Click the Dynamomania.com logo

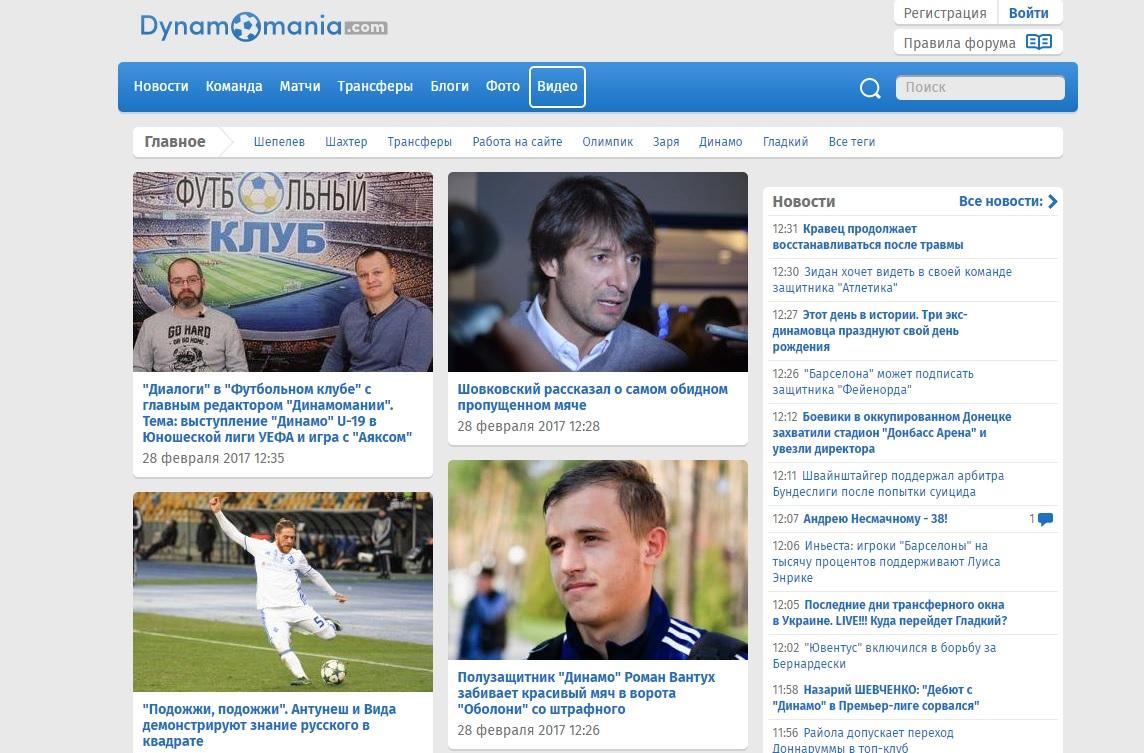click(x=264, y=28)
